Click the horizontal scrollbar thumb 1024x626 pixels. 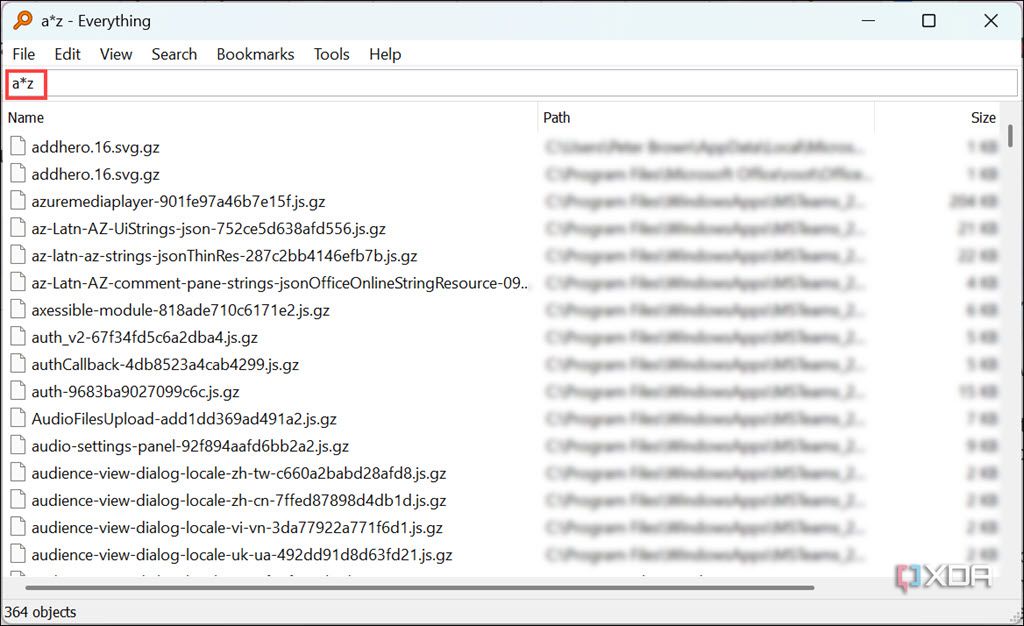click(x=419, y=587)
